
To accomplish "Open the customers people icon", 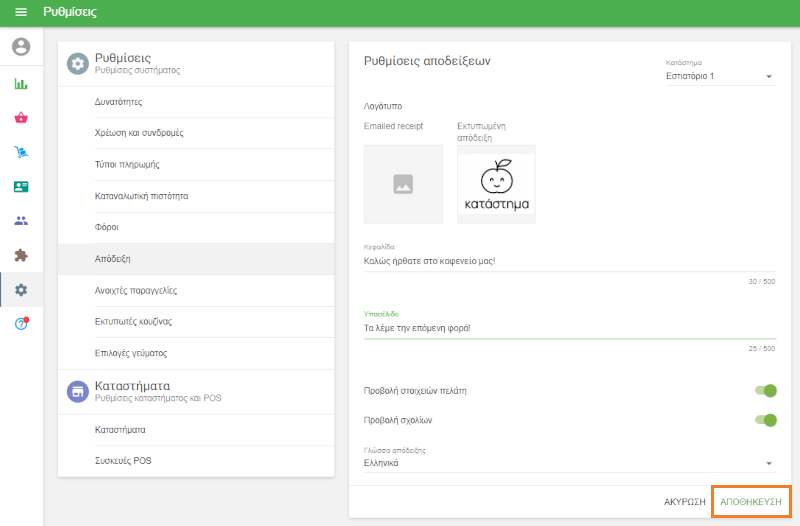I will click(21, 221).
